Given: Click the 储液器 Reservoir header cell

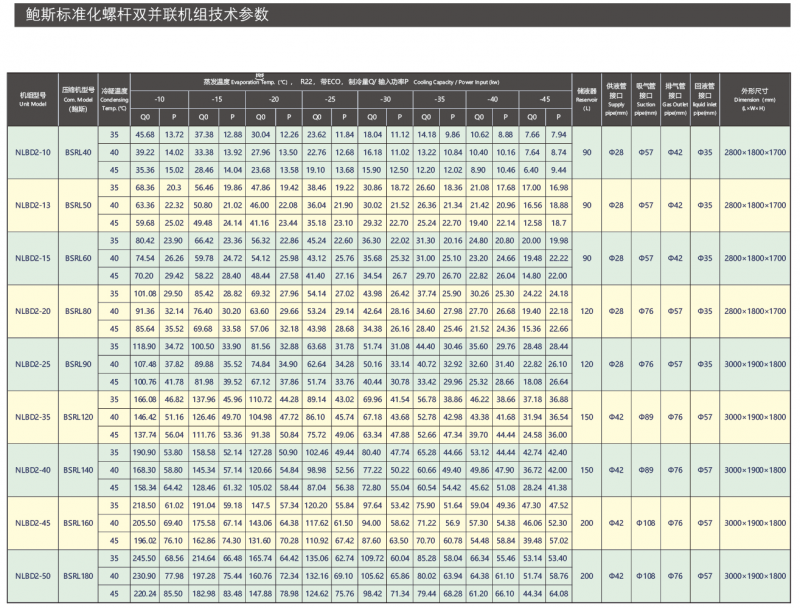Looking at the screenshot, I should [x=587, y=99].
